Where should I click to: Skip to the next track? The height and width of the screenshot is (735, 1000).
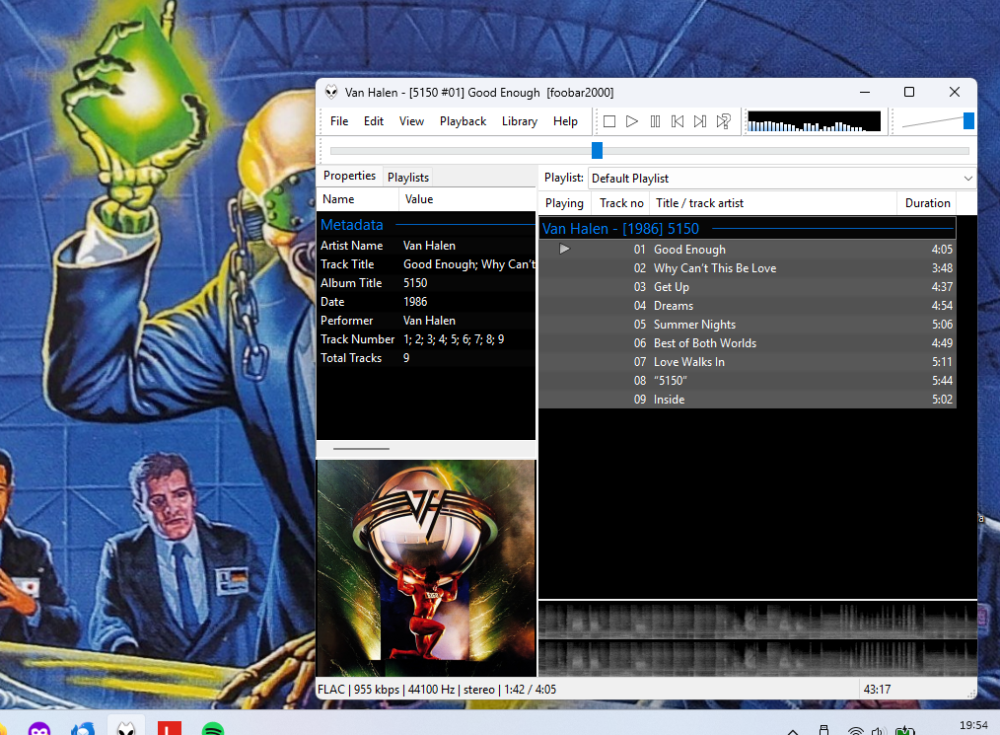point(700,121)
